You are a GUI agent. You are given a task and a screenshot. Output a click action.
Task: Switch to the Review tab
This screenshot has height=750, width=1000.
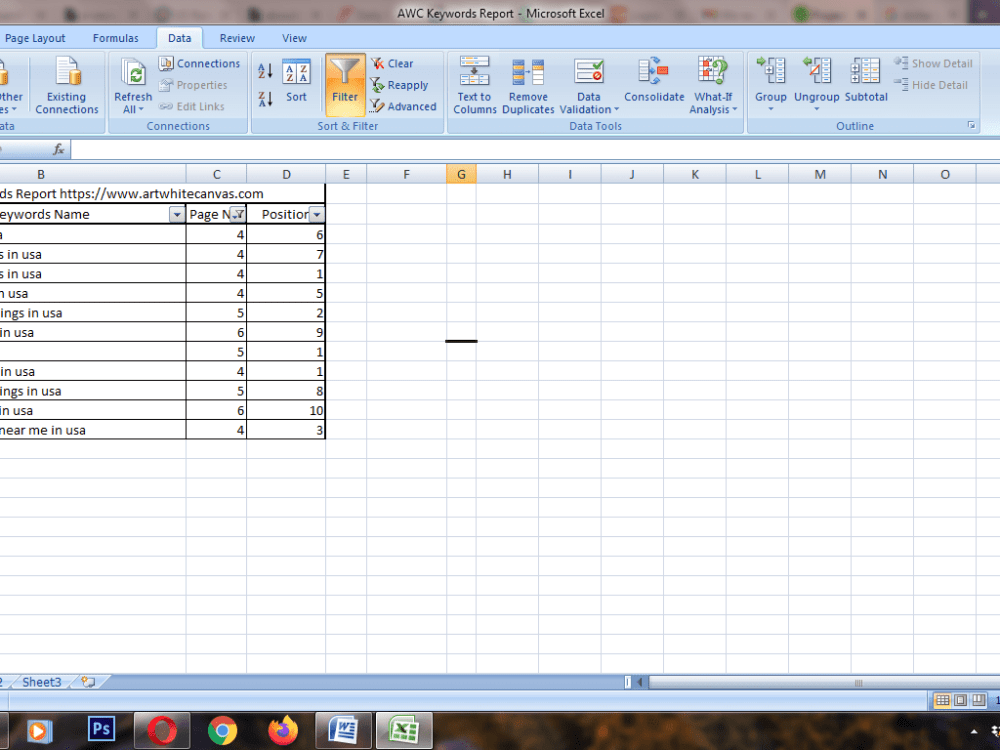pyautogui.click(x=237, y=38)
